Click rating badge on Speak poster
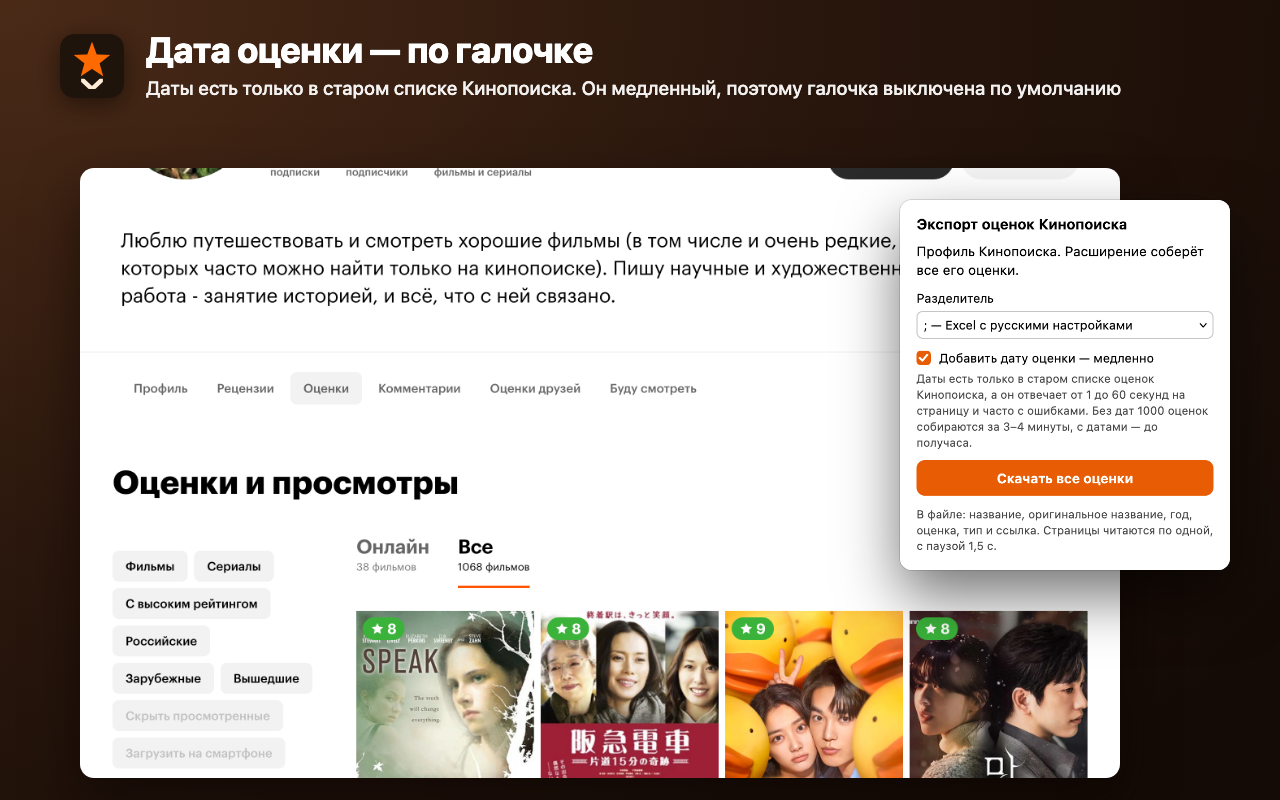This screenshot has height=800, width=1280. point(385,629)
